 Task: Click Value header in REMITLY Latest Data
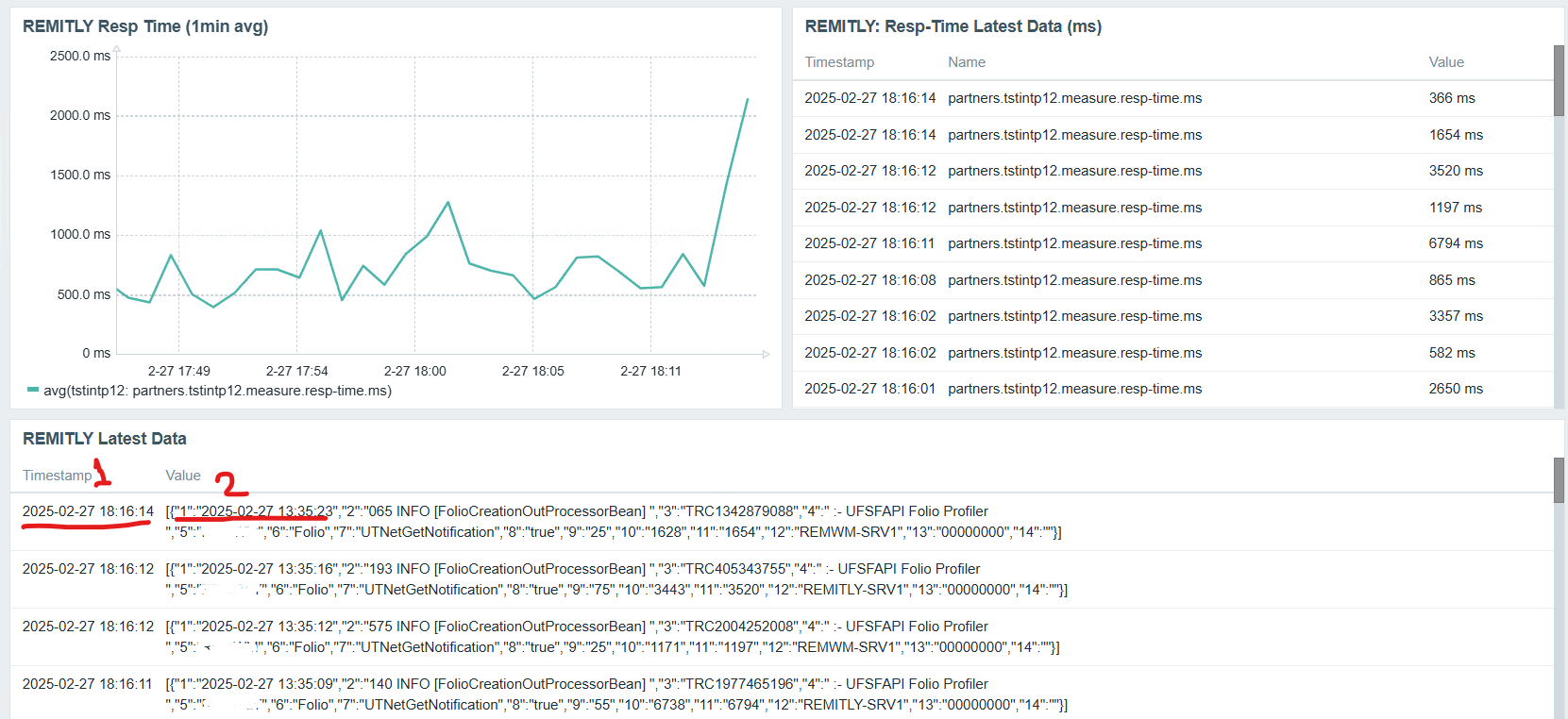point(183,476)
